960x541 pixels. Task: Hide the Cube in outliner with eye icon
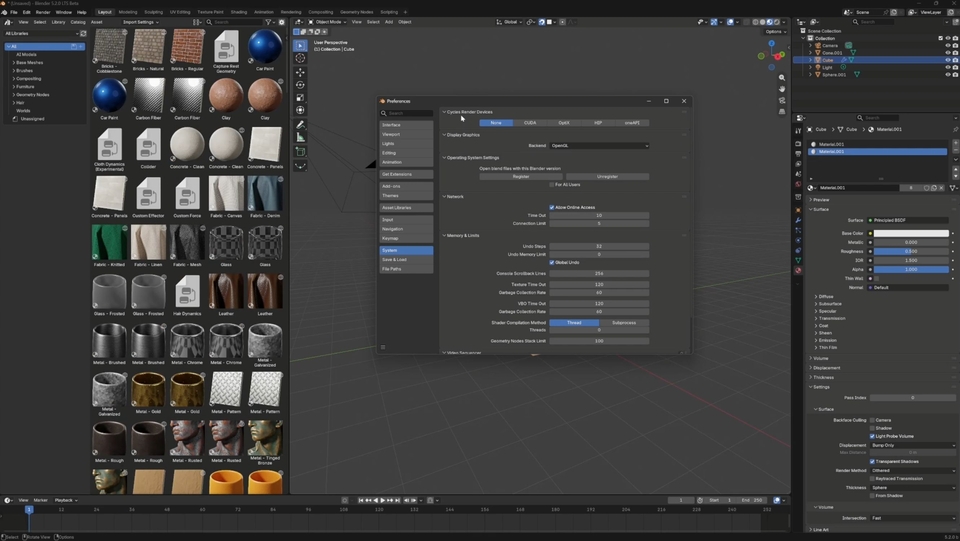(948, 60)
